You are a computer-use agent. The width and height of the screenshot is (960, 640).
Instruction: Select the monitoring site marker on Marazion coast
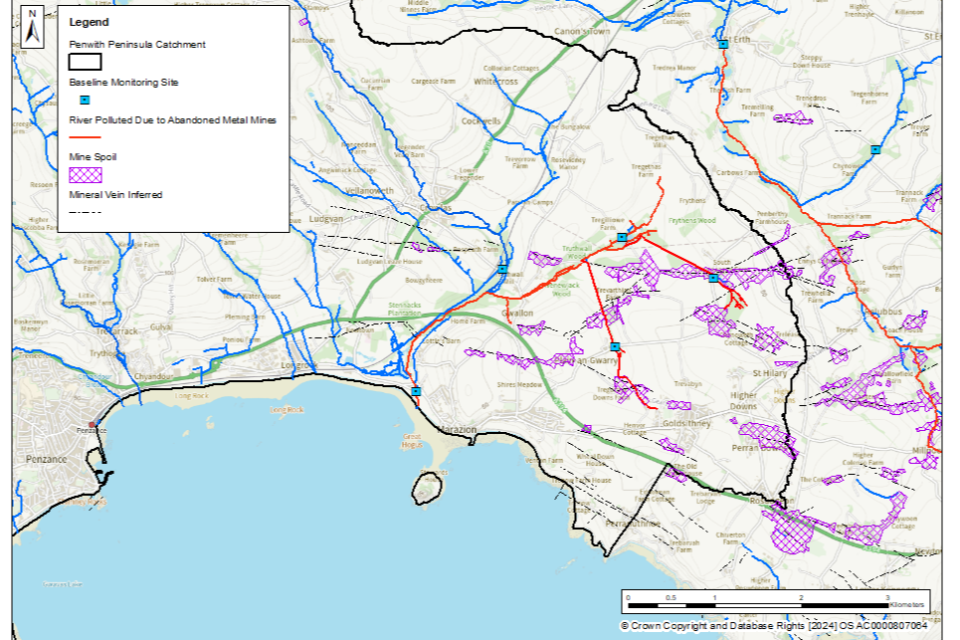coord(416,391)
